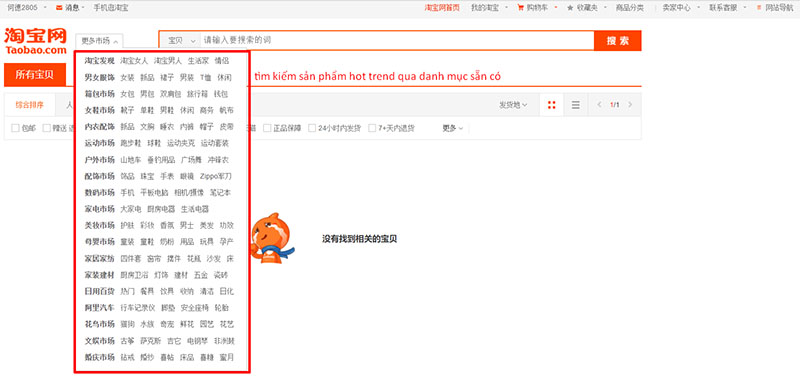Click 女装 under 男女服饰

click(x=127, y=78)
